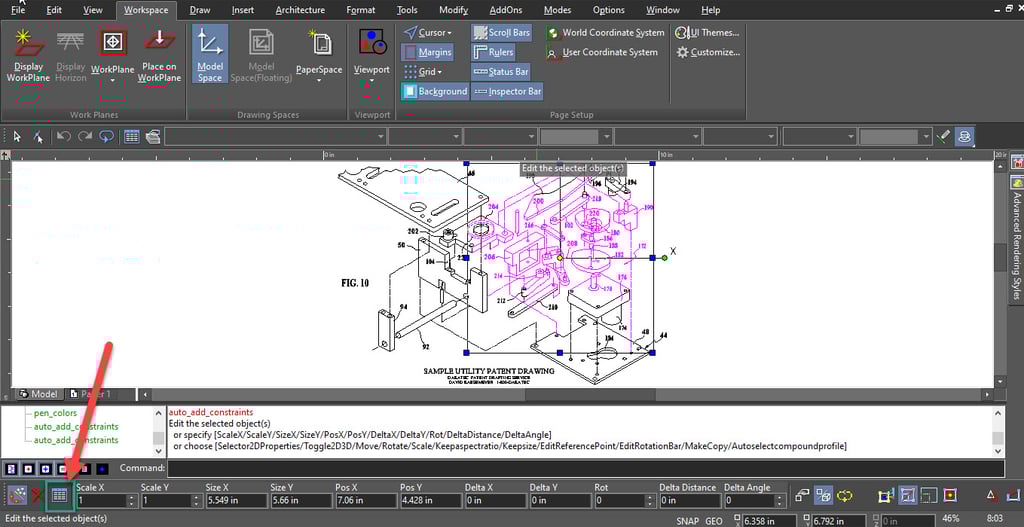
Task: Toggle Inspector Bar display
Action: point(507,91)
